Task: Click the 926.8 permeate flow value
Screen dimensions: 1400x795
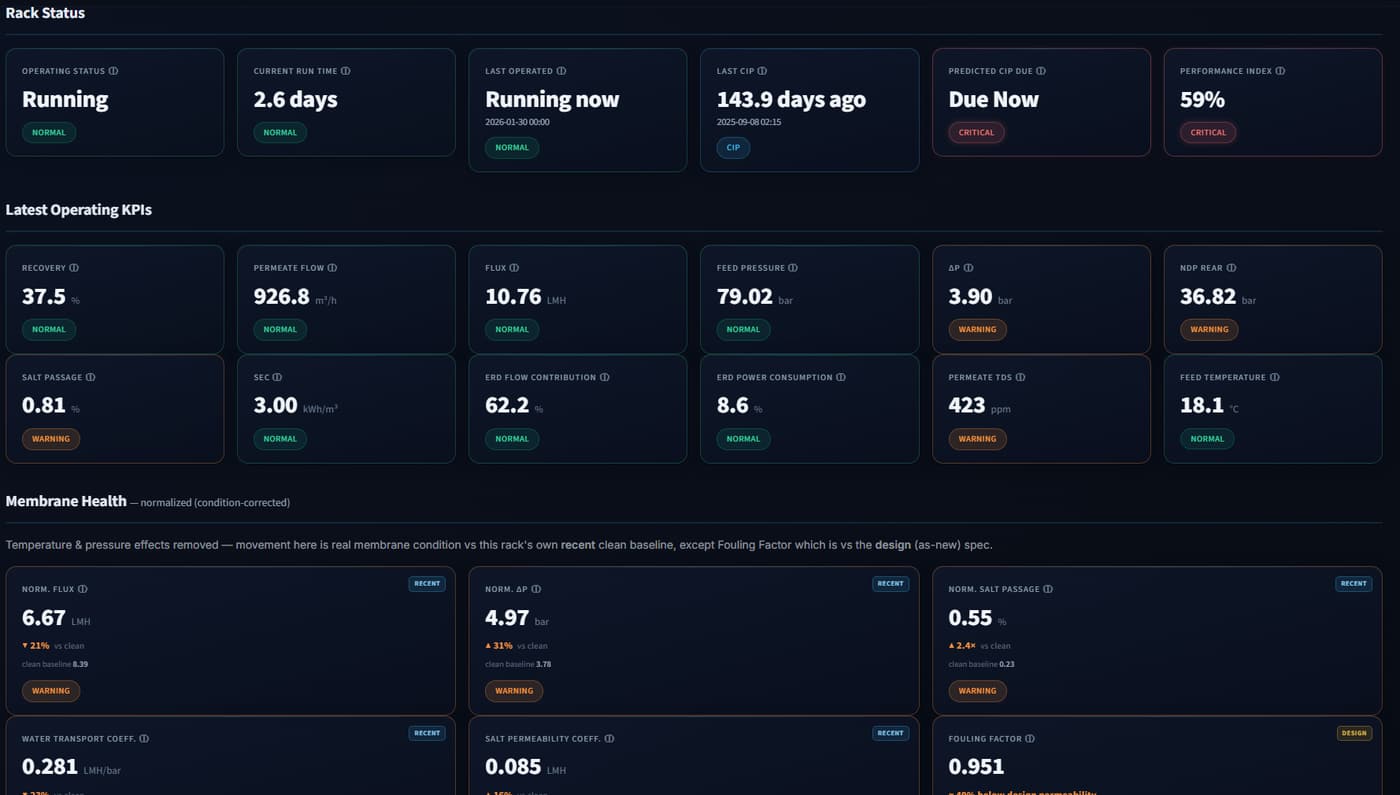Action: (281, 297)
